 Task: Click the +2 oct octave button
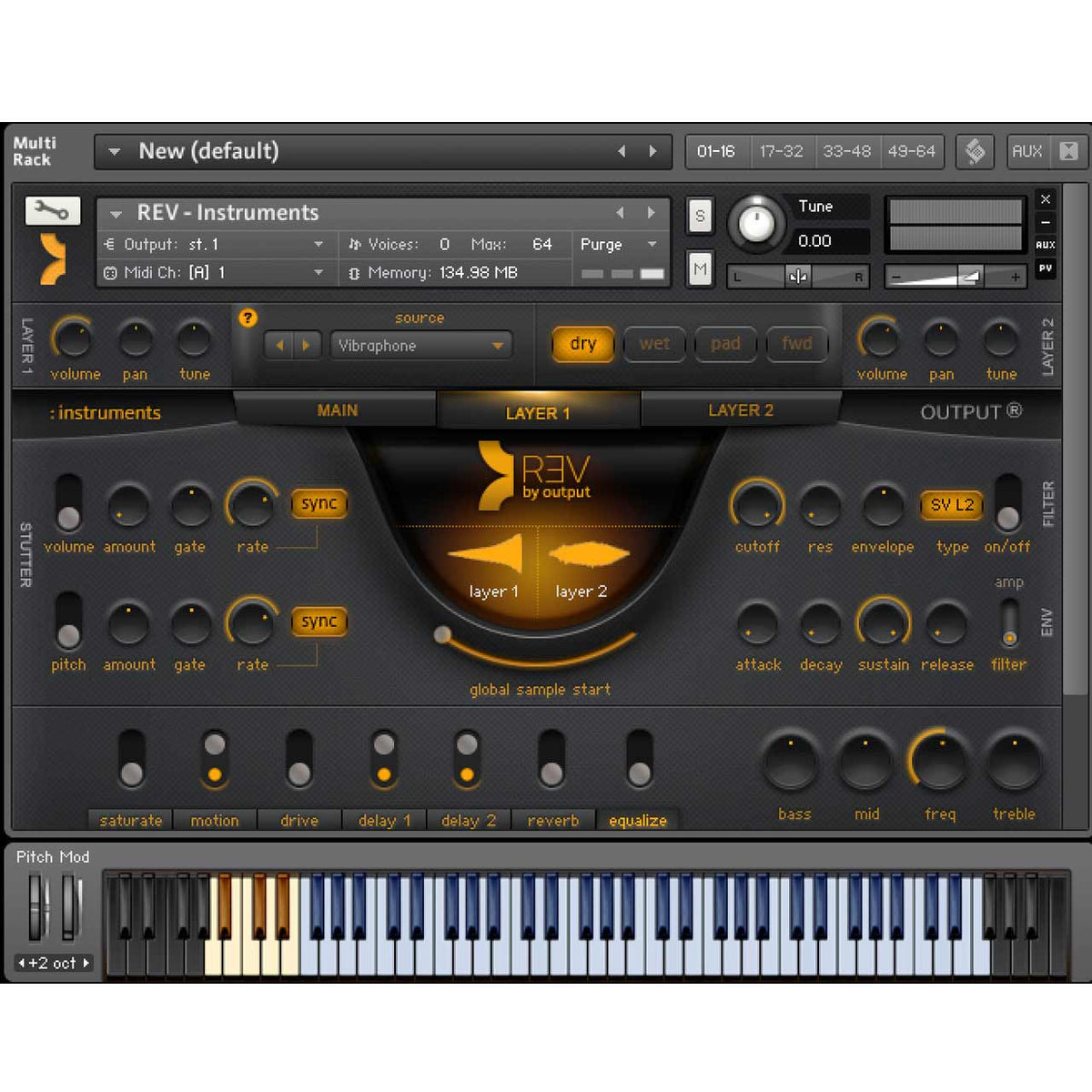tap(52, 963)
